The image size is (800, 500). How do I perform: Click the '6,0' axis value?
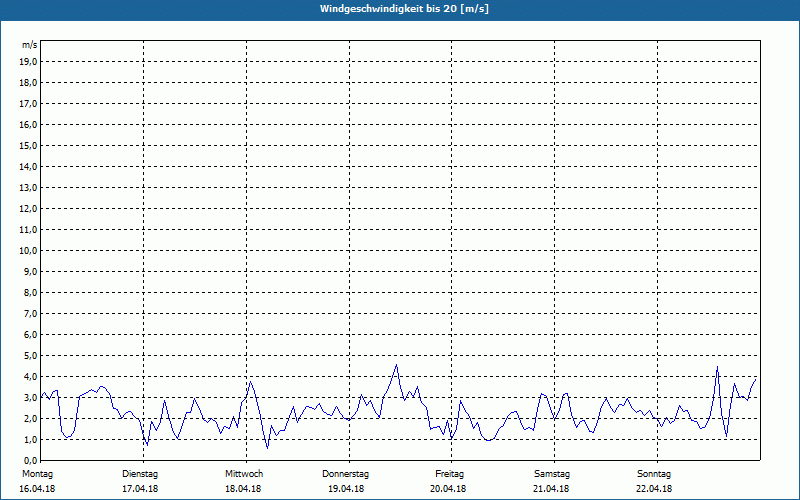[x=30, y=335]
